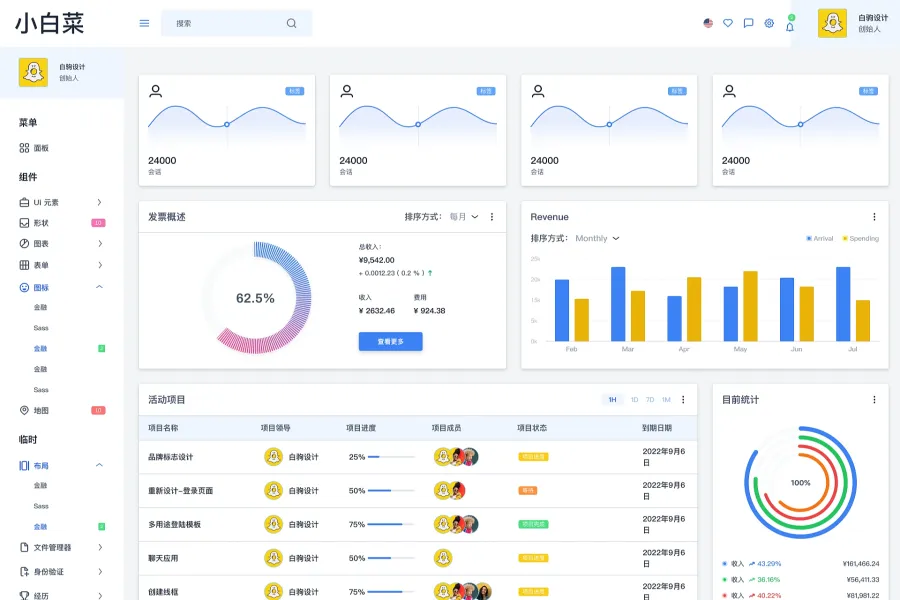The image size is (900, 600).
Task: Open 发票概述 card three-dot menu
Action: pos(492,217)
